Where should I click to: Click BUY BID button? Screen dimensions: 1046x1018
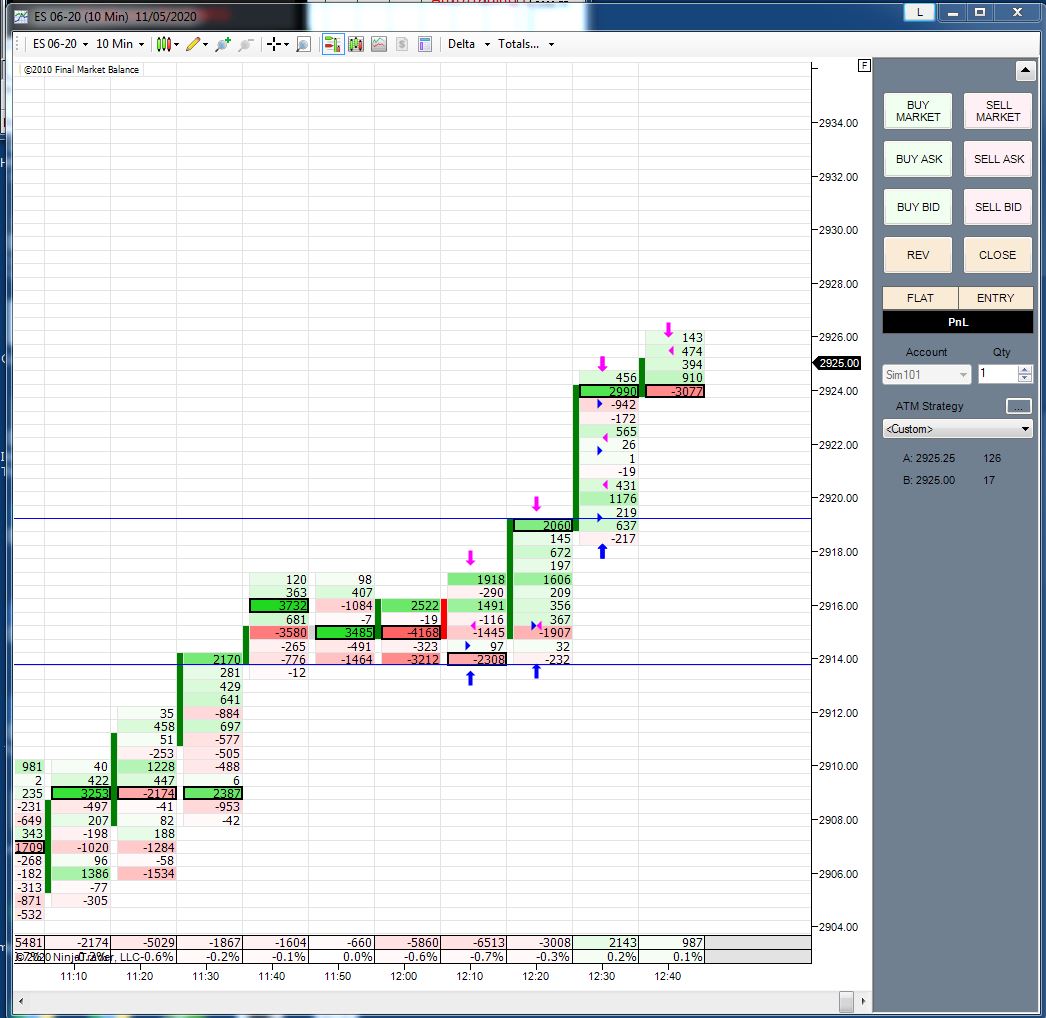click(x=918, y=207)
